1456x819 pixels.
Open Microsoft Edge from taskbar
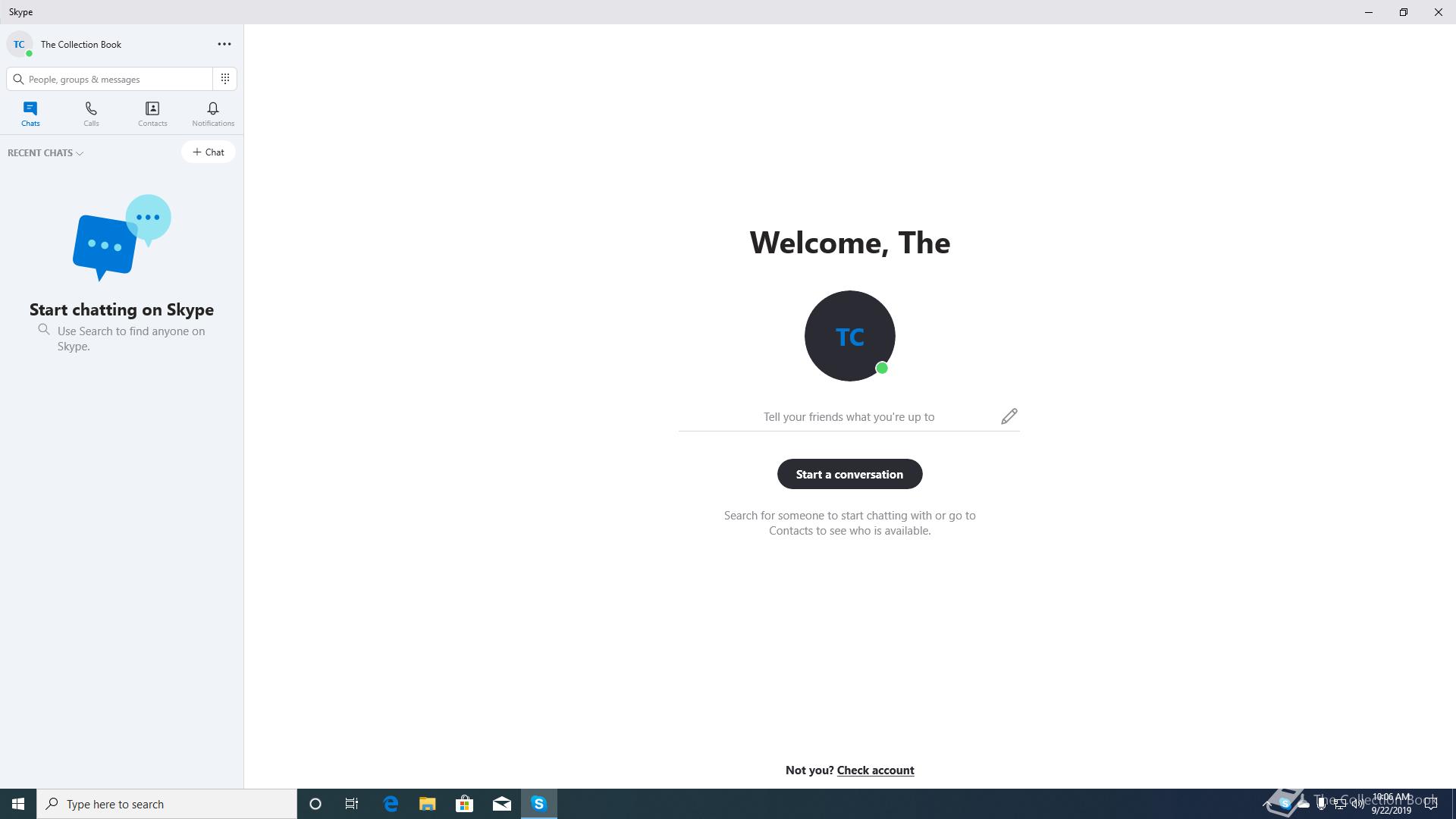tap(391, 804)
